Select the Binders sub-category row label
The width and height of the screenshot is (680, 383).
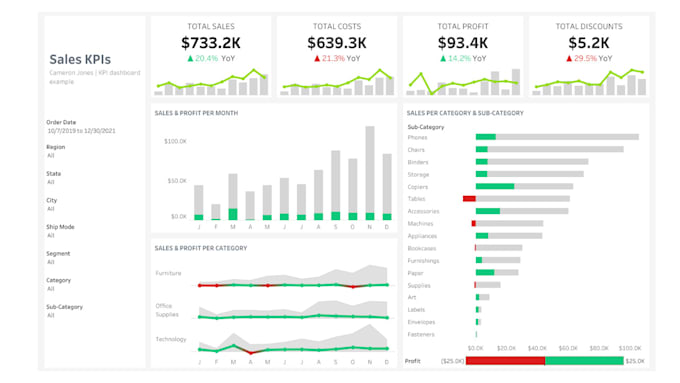418,162
